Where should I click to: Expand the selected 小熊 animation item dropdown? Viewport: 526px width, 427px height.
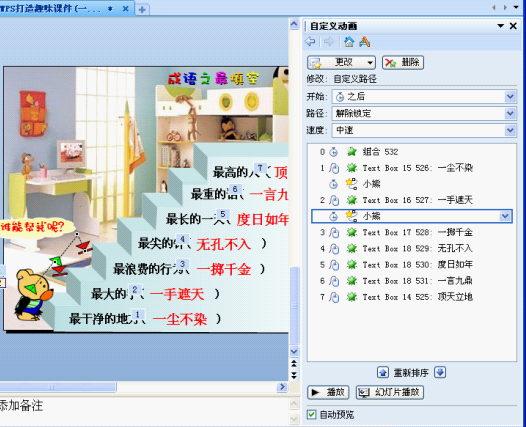pos(505,216)
